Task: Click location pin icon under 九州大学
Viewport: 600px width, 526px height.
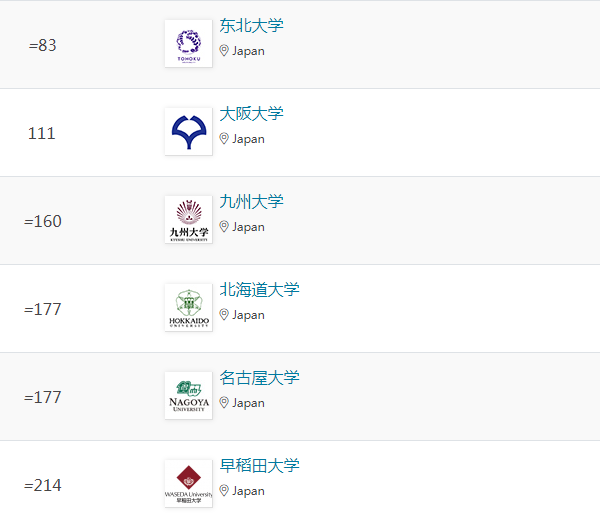Action: pyautogui.click(x=225, y=227)
